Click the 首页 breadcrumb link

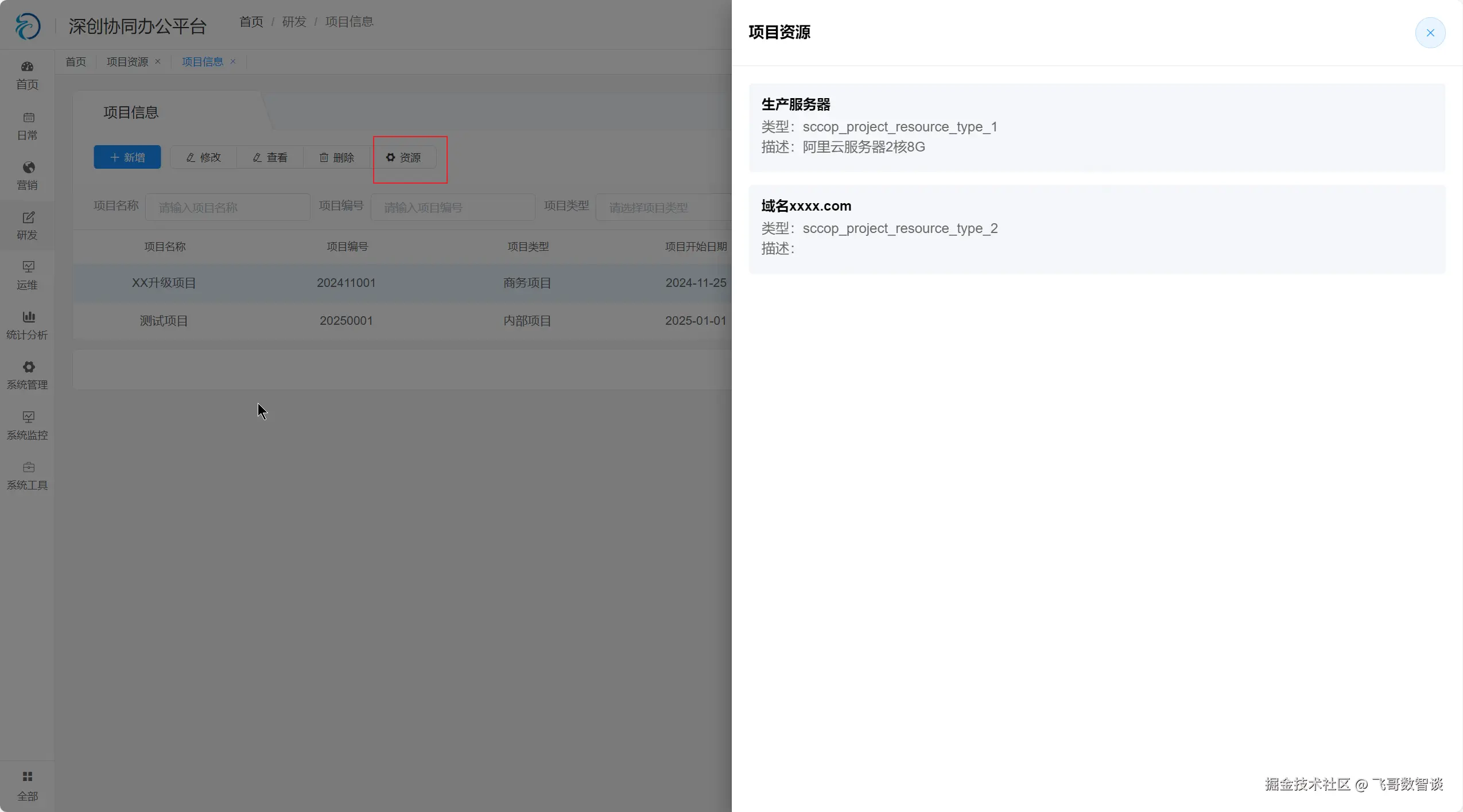[x=251, y=22]
